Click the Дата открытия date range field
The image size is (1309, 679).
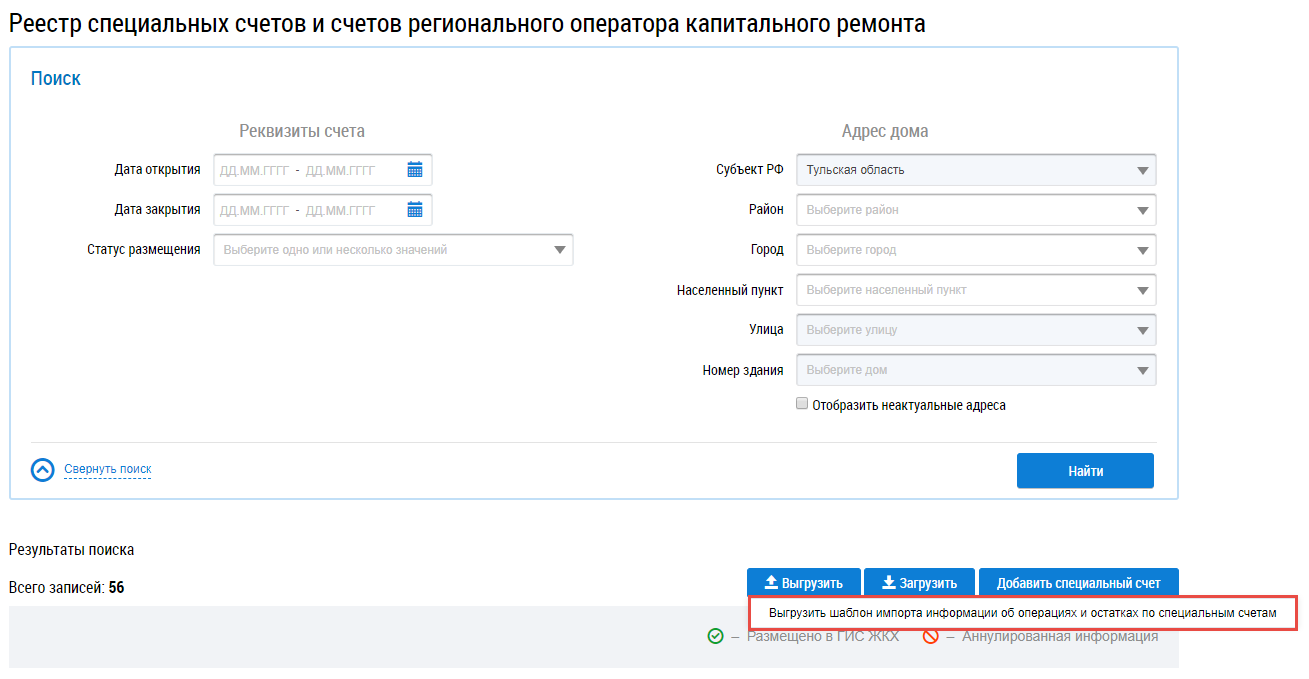[323, 170]
